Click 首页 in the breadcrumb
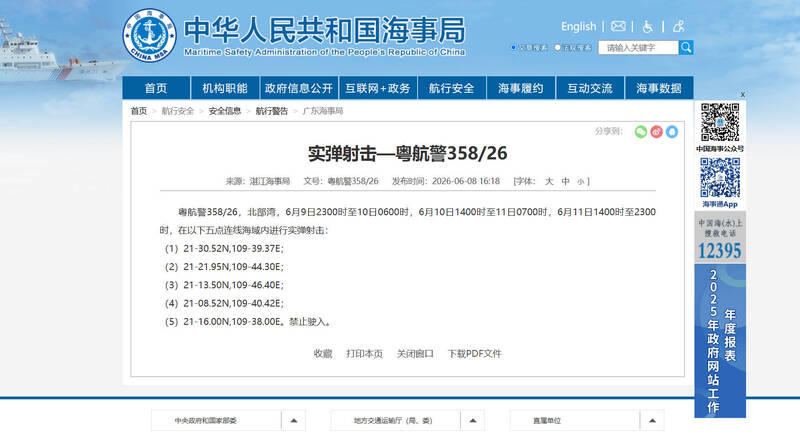800x445 pixels. click(x=139, y=111)
